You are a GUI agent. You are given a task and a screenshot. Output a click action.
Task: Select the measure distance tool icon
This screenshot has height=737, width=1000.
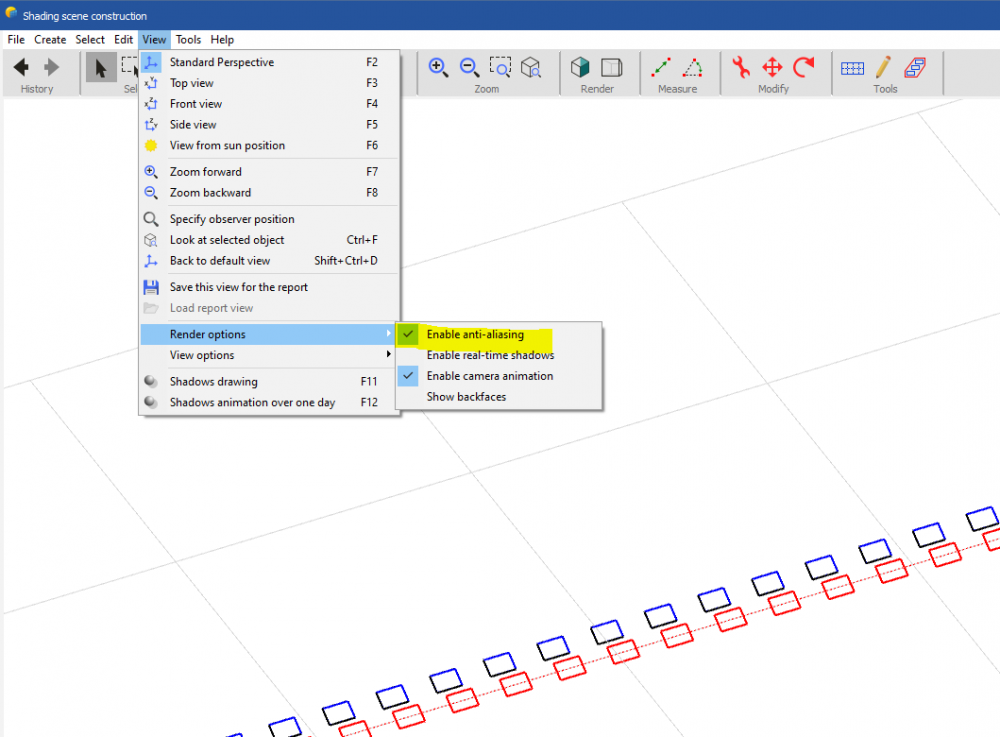(661, 67)
